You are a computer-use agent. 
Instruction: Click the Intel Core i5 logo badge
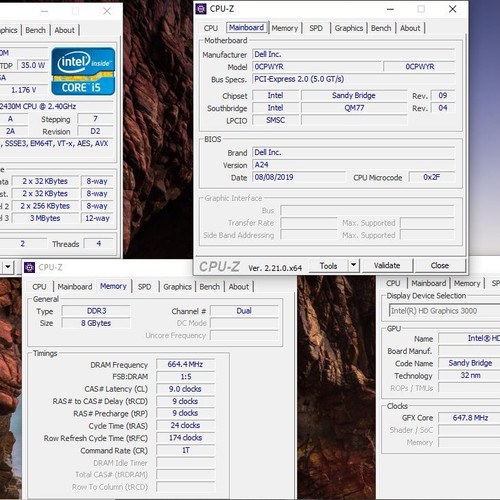(83, 71)
